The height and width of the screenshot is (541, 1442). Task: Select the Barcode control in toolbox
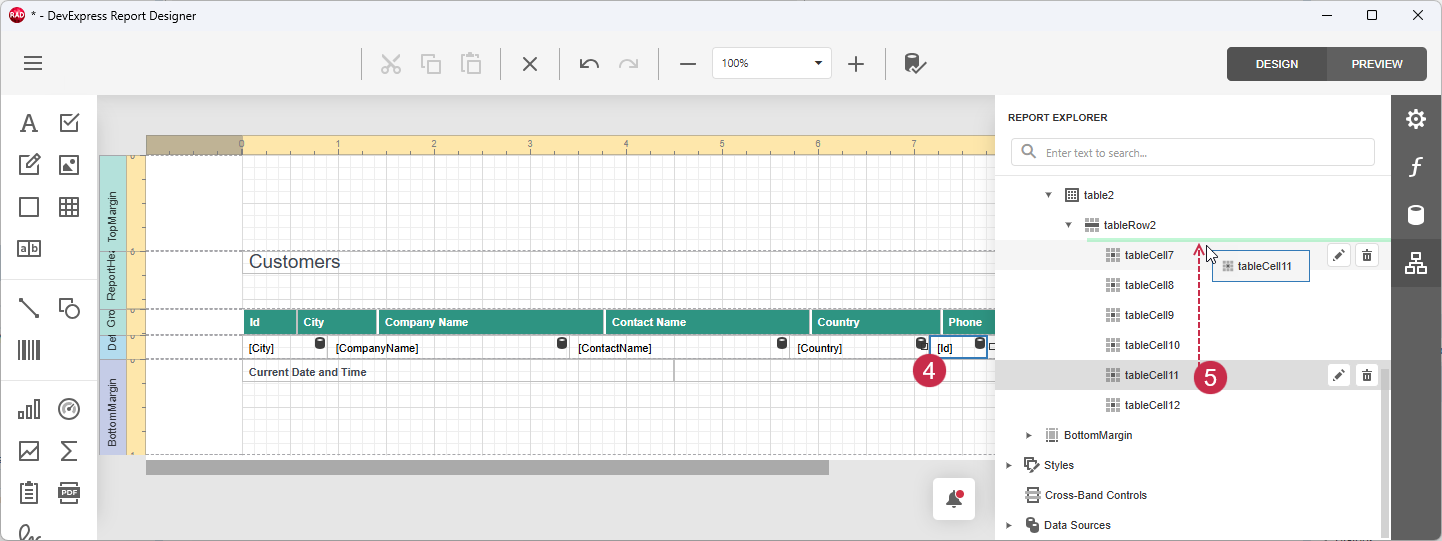pos(29,350)
